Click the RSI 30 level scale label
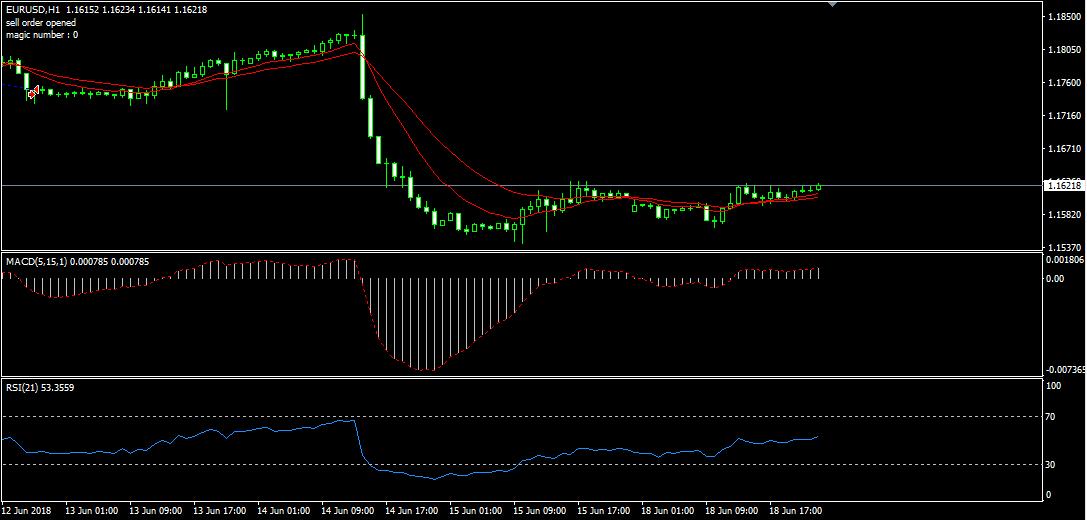The height and width of the screenshot is (520, 1087). (x=1052, y=465)
